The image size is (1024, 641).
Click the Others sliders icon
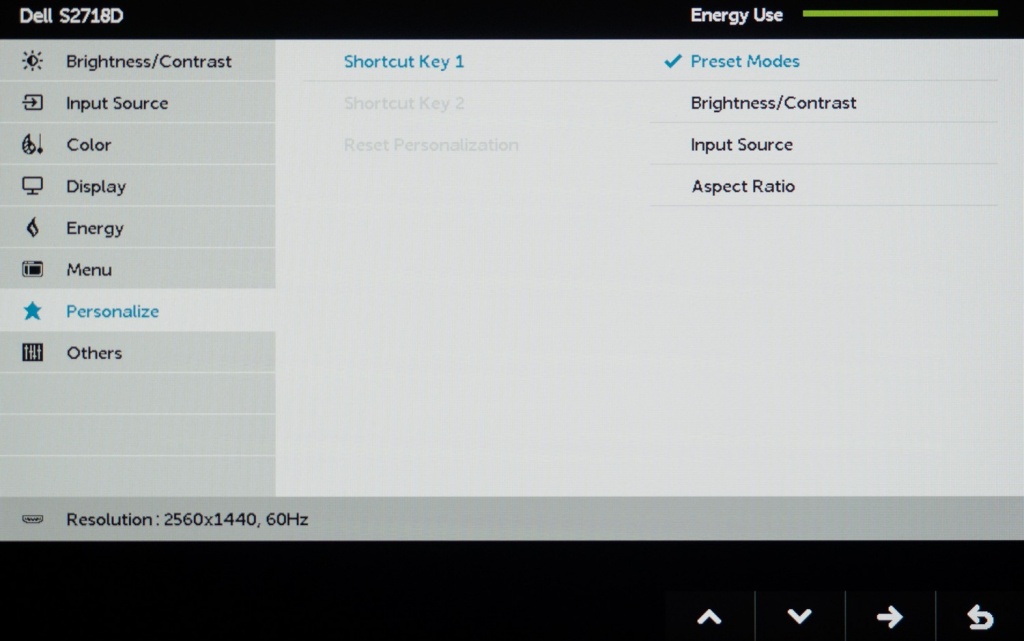(x=32, y=352)
